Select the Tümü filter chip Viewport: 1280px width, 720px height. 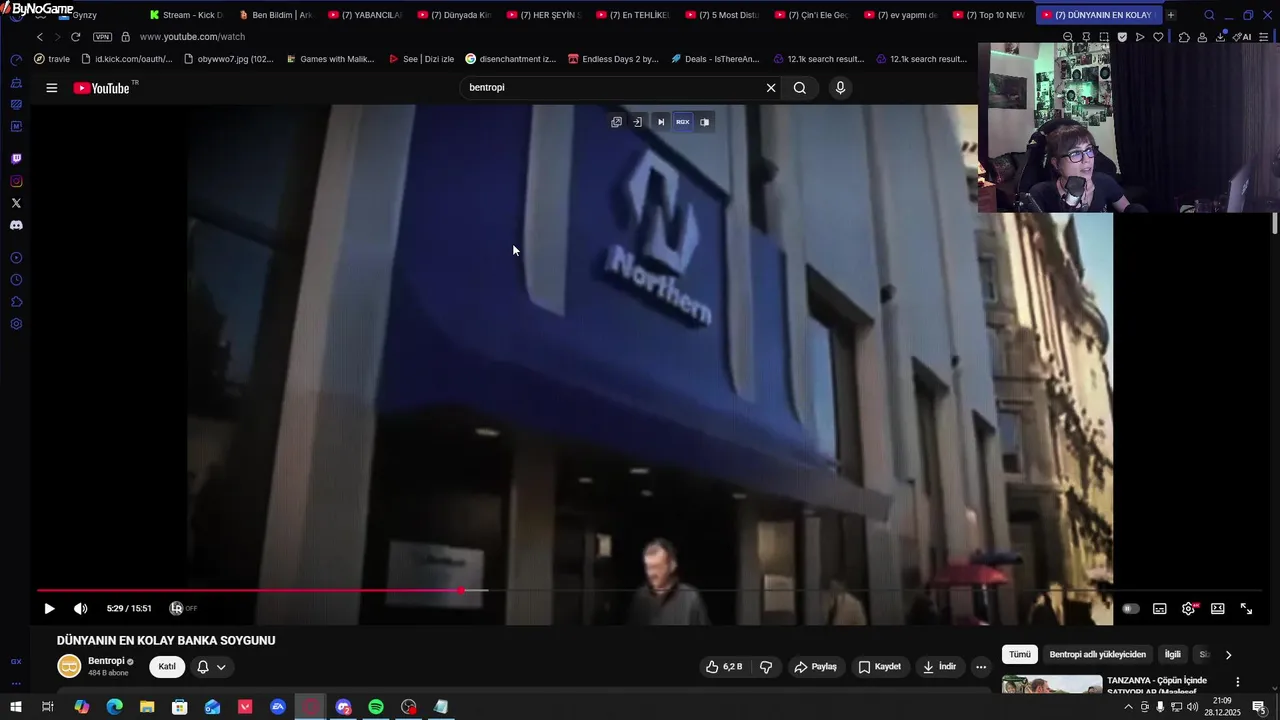[x=1019, y=655]
